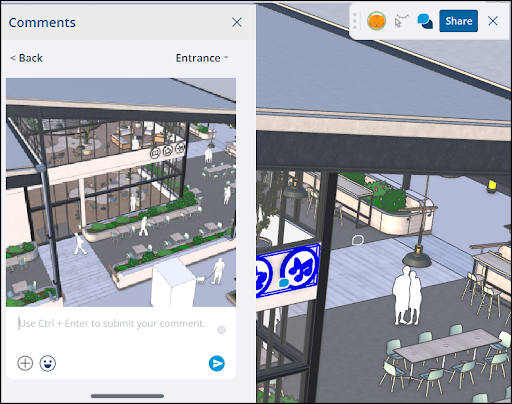Go Back to the comments list

27,58
